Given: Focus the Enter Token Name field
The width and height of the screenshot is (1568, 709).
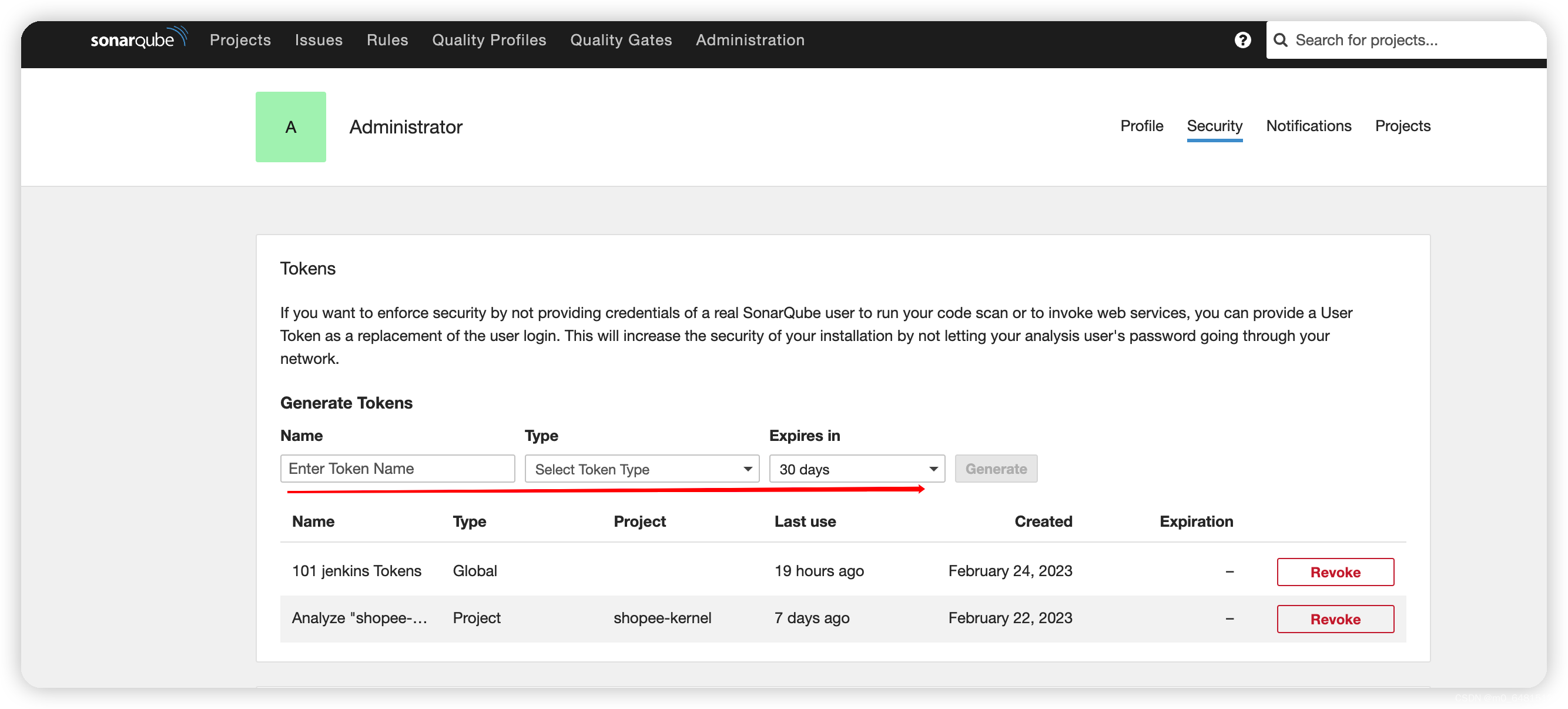Looking at the screenshot, I should click(397, 469).
